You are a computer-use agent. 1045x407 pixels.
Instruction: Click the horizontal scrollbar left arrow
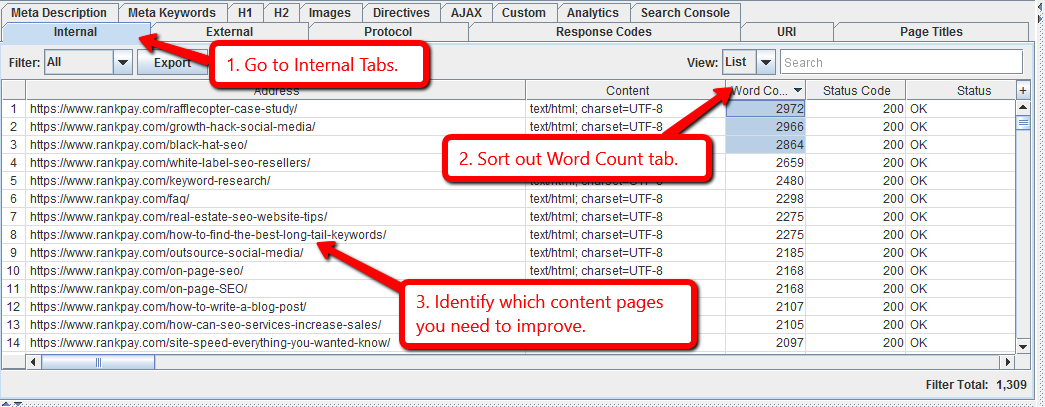tap(33, 362)
